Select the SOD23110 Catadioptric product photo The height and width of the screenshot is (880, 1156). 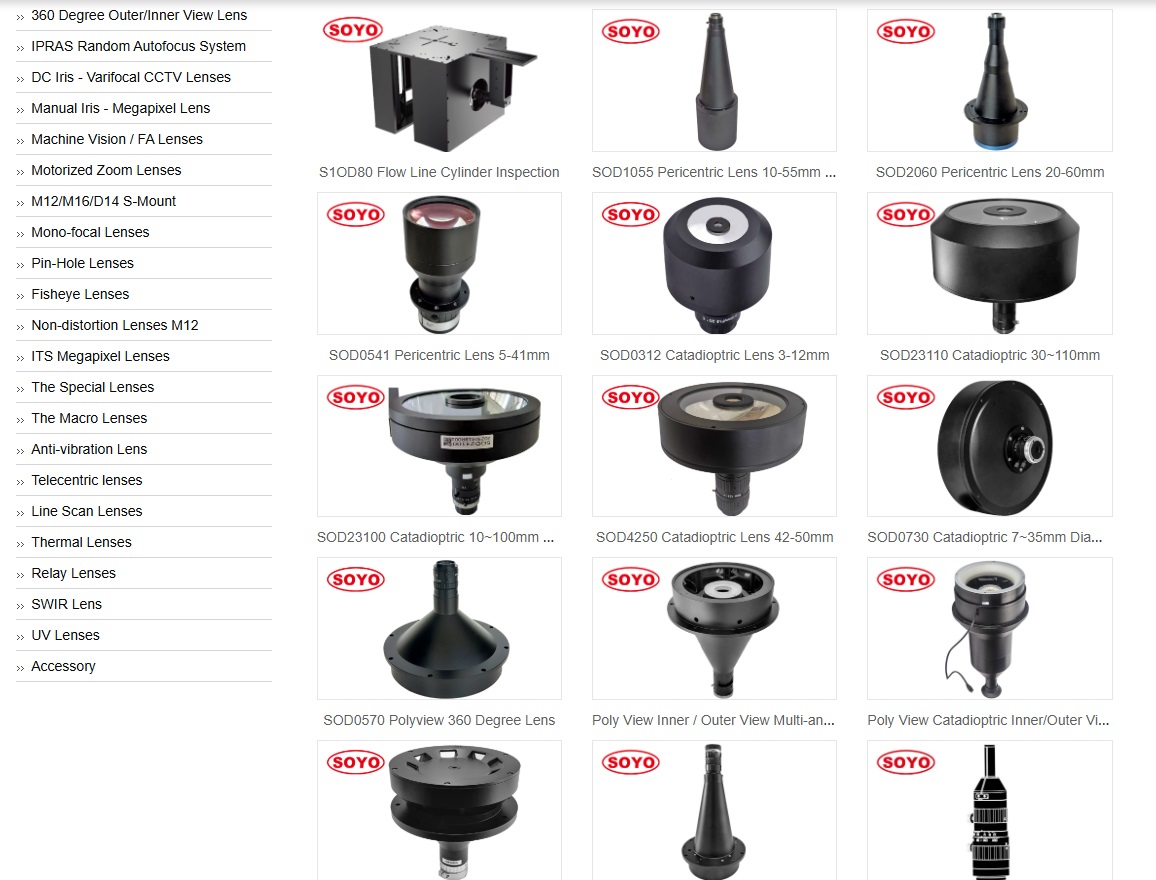tap(989, 263)
